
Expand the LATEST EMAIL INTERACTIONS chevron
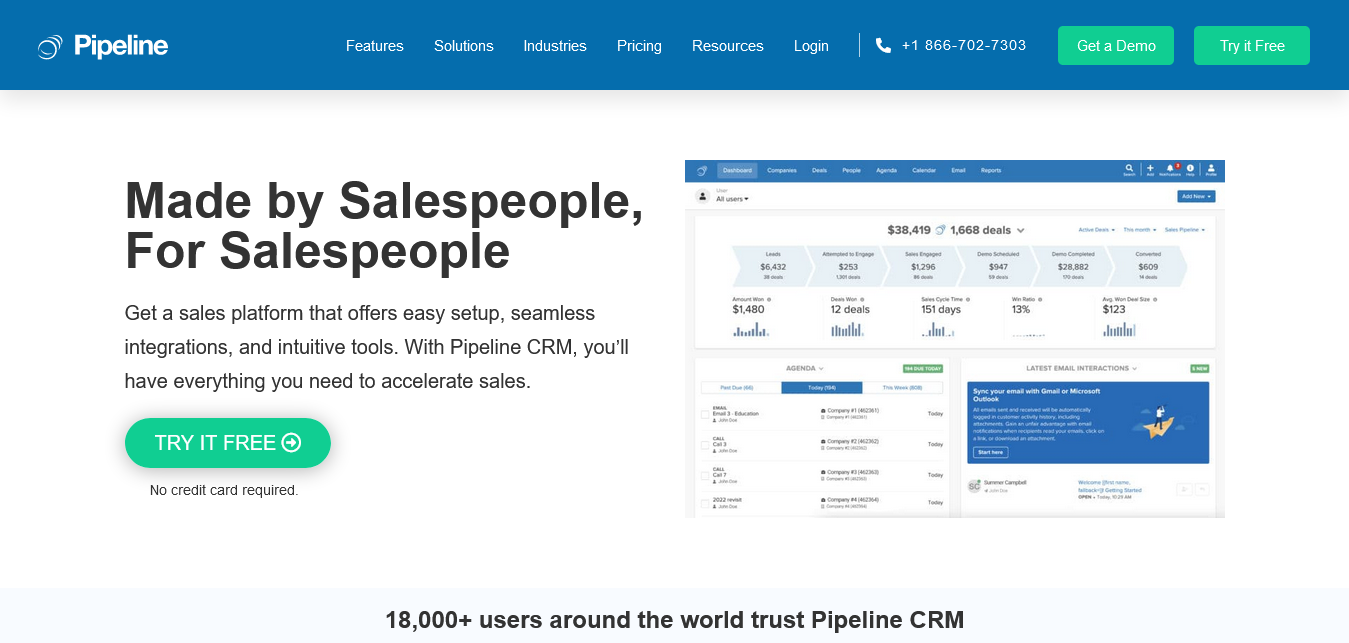tap(1135, 369)
